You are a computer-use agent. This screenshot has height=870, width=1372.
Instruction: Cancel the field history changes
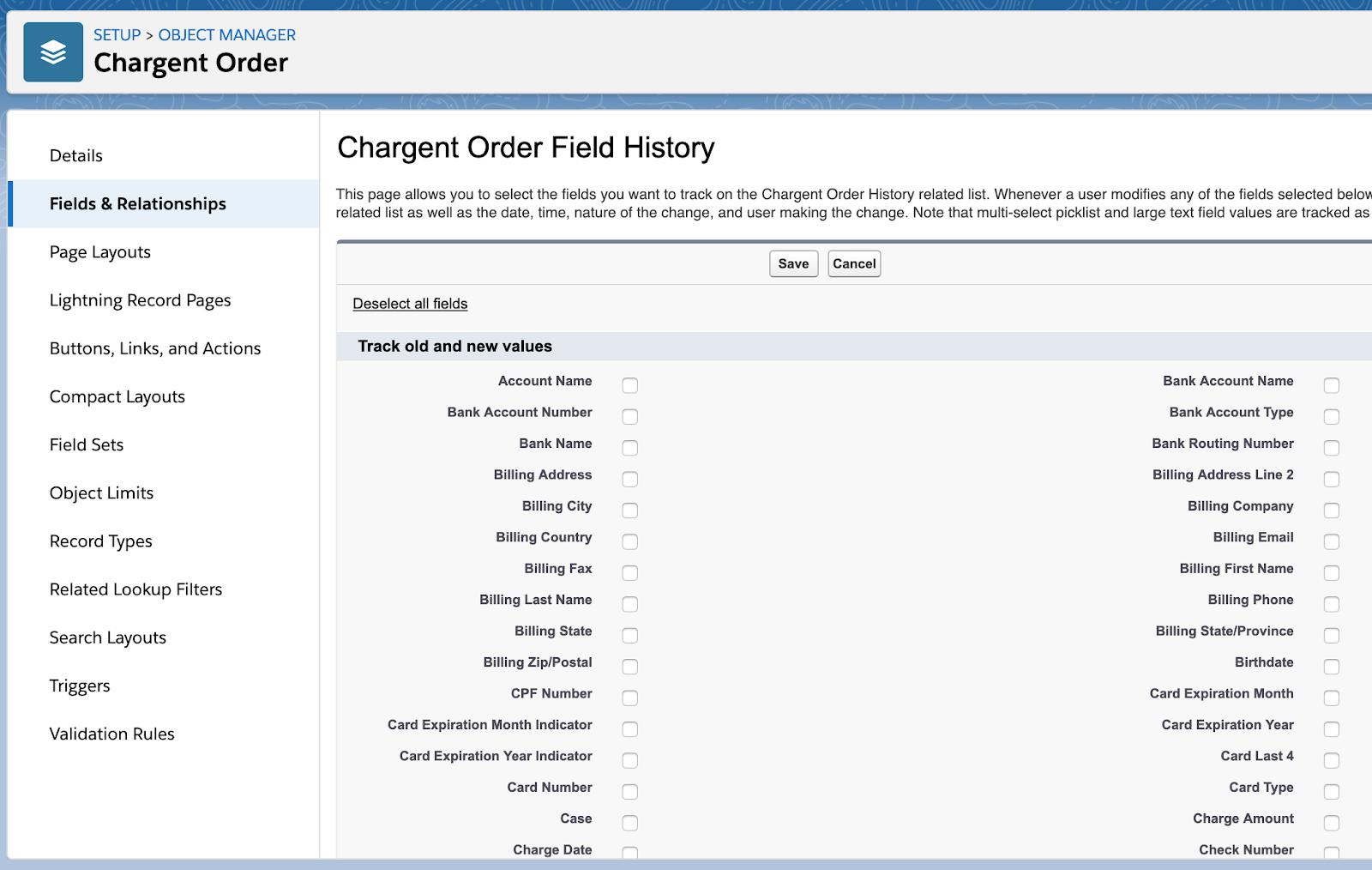point(853,263)
